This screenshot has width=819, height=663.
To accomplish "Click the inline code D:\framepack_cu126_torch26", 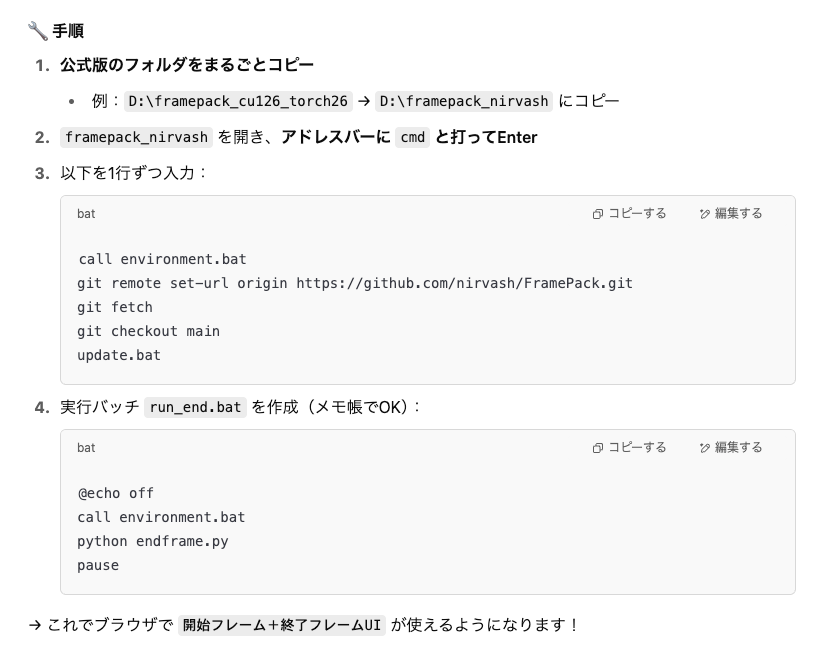I will click(238, 101).
